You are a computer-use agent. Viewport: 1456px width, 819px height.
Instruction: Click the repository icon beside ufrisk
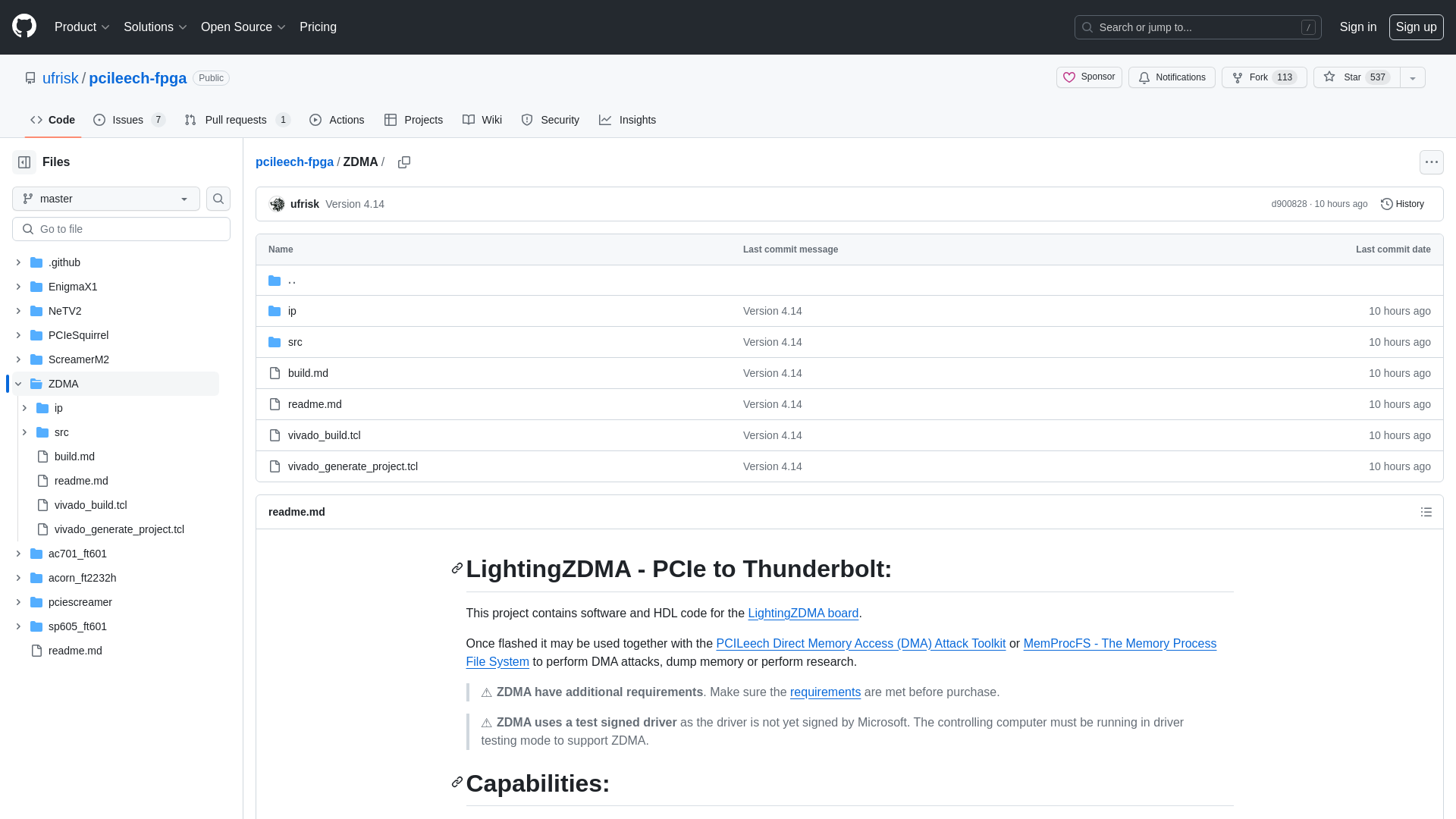pos(30,78)
